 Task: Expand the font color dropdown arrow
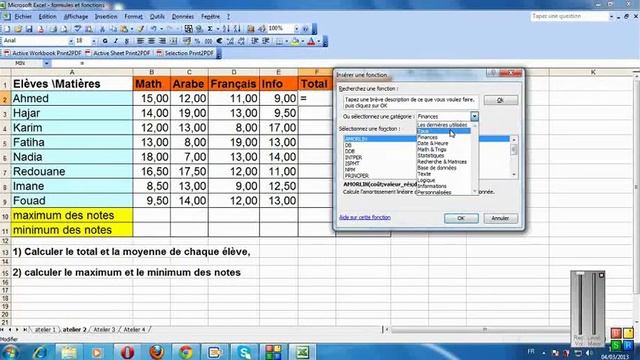[319, 41]
